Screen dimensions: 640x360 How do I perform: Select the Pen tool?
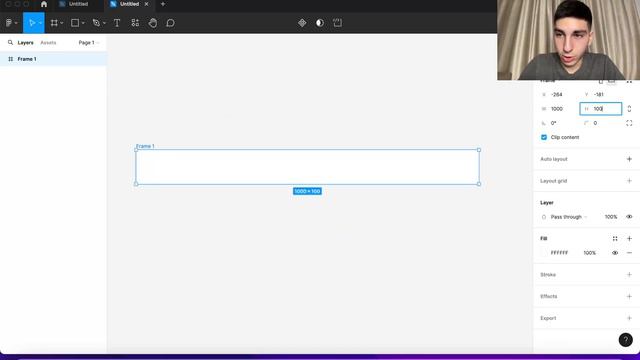96,23
